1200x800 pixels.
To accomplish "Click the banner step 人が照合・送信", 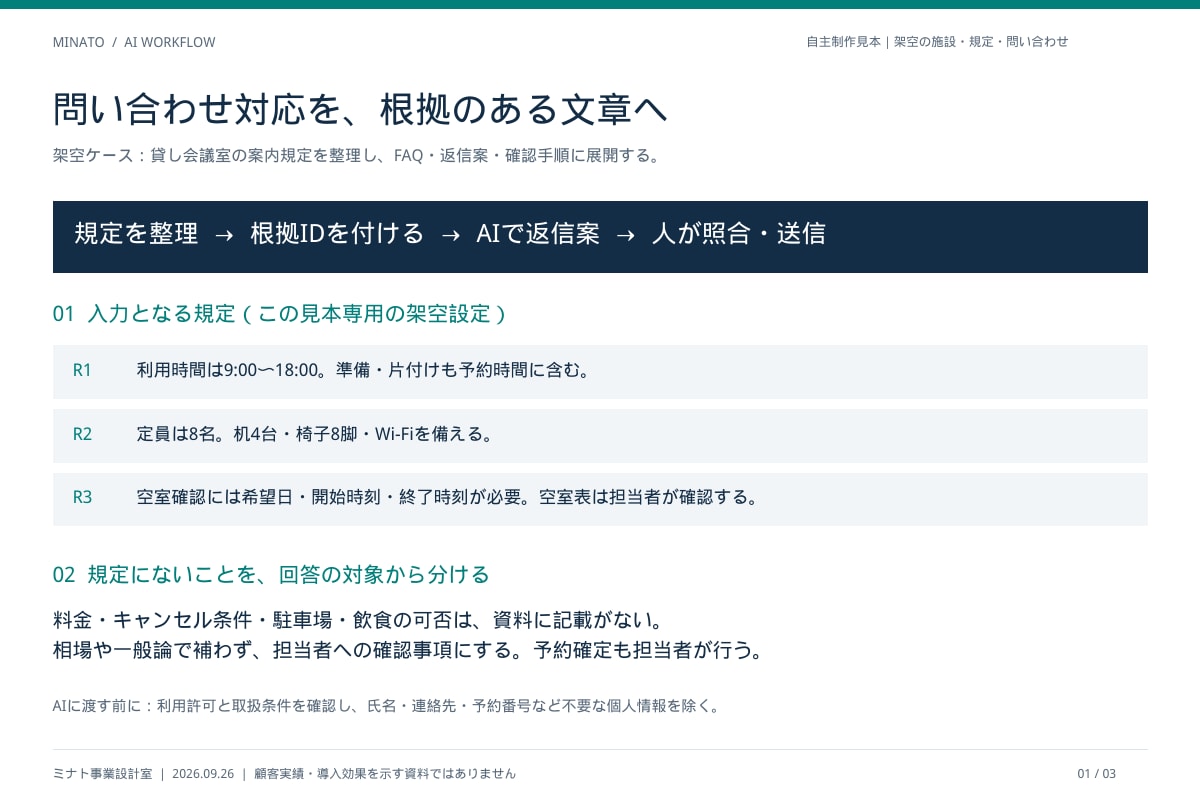I will (x=738, y=234).
